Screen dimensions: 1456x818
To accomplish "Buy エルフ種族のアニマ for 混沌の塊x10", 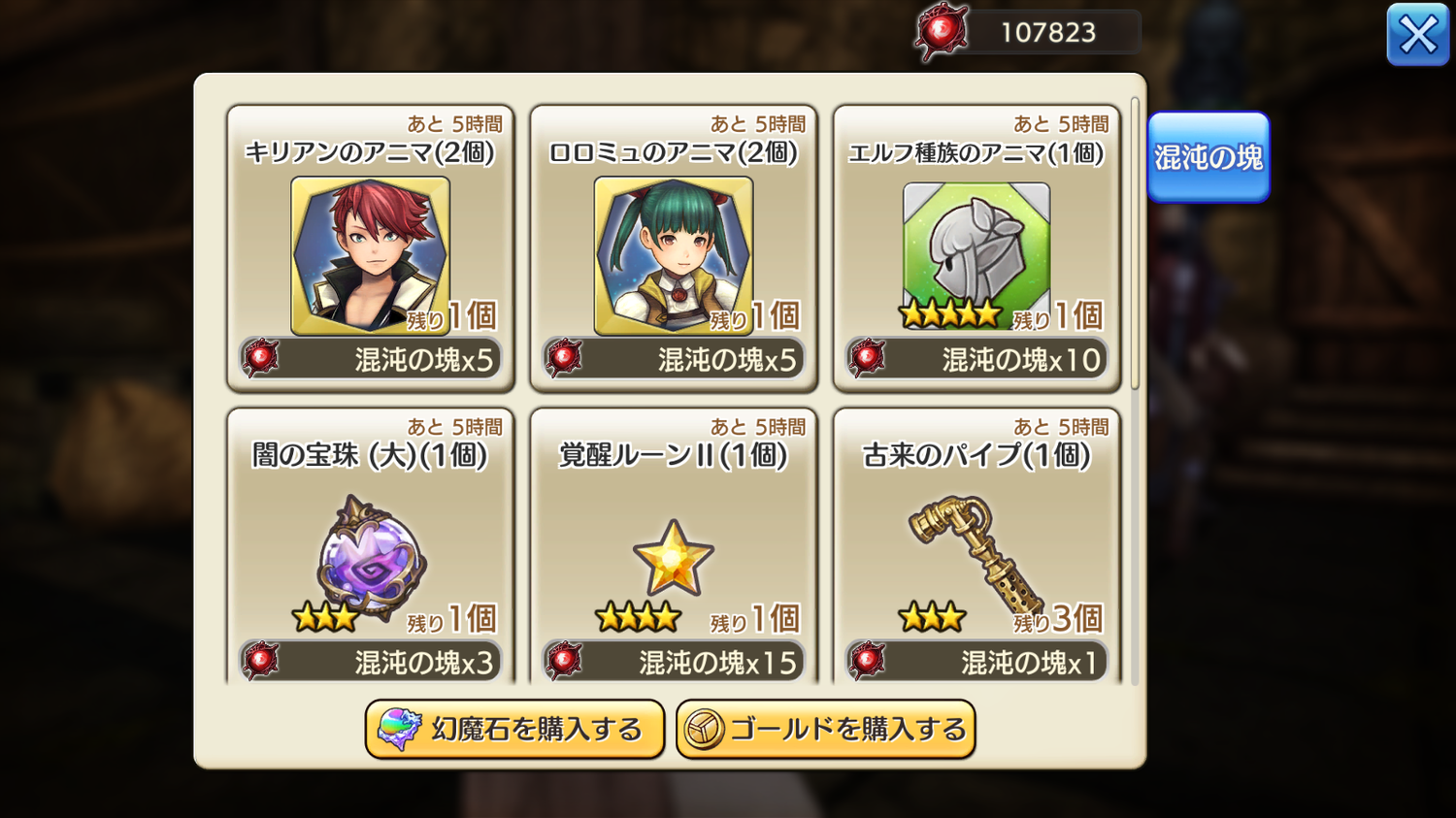I will click(x=976, y=360).
